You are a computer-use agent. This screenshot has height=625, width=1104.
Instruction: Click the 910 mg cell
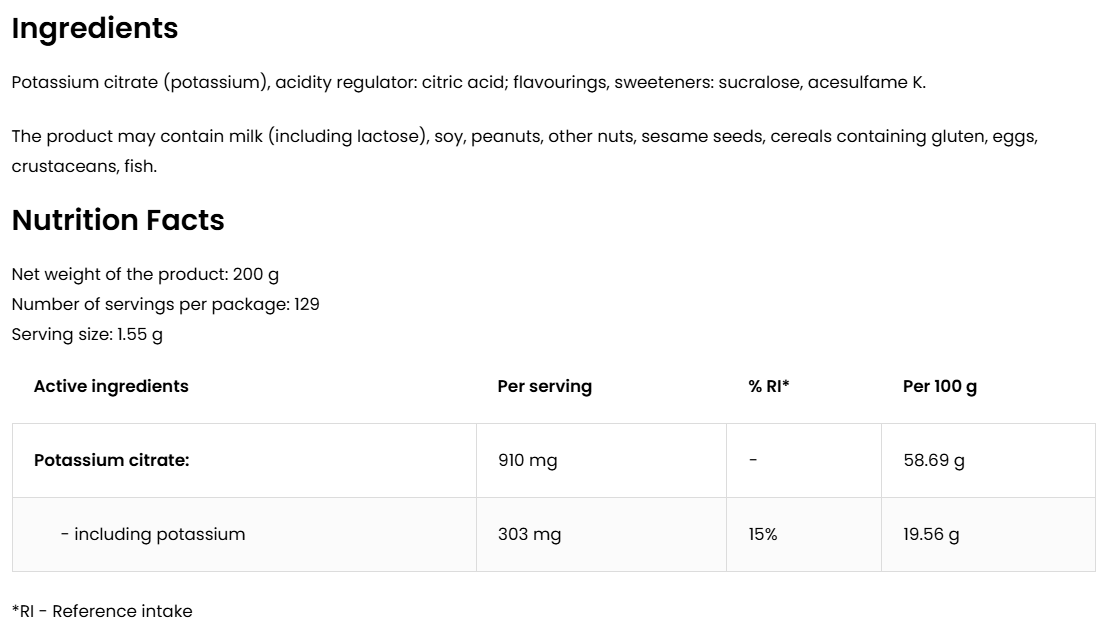(x=527, y=460)
